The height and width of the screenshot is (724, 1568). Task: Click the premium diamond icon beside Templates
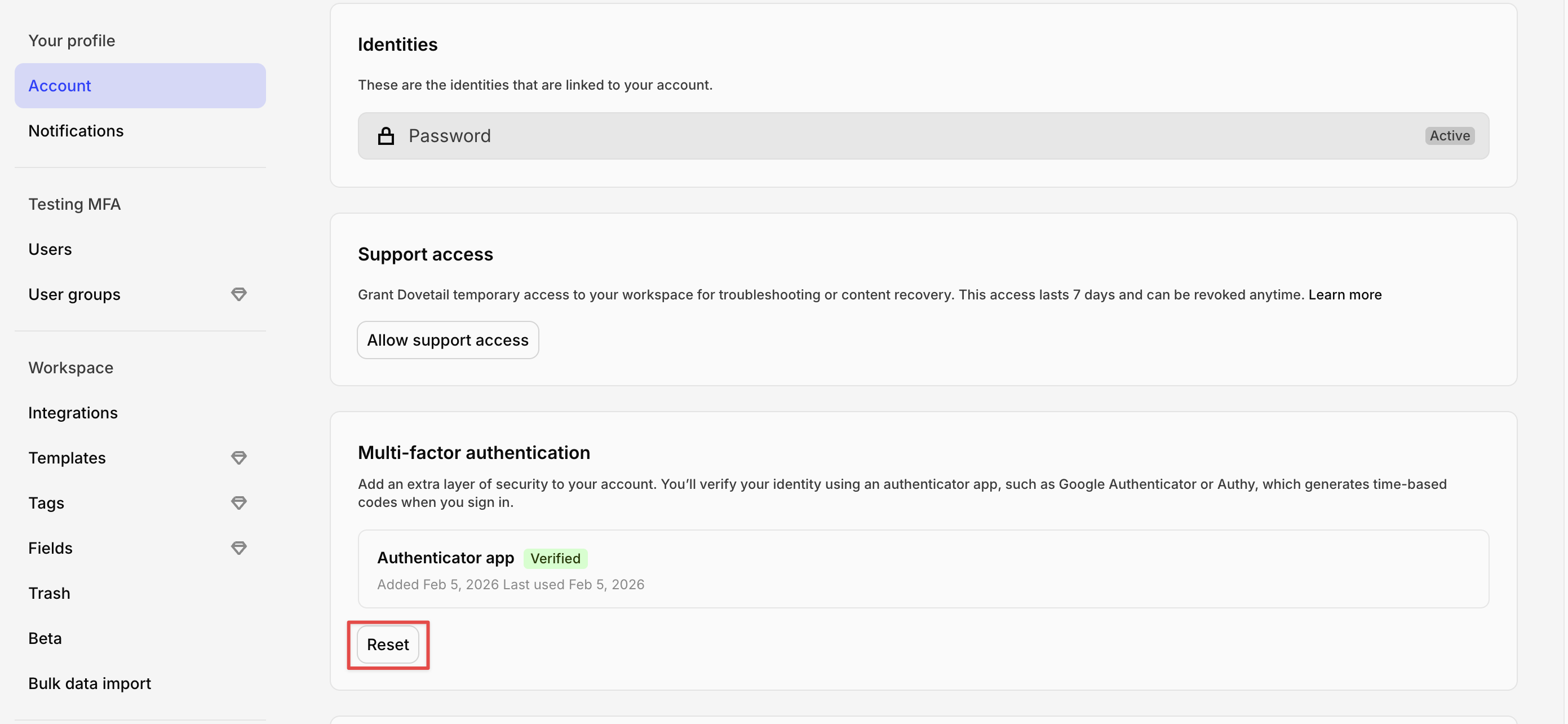pos(238,458)
